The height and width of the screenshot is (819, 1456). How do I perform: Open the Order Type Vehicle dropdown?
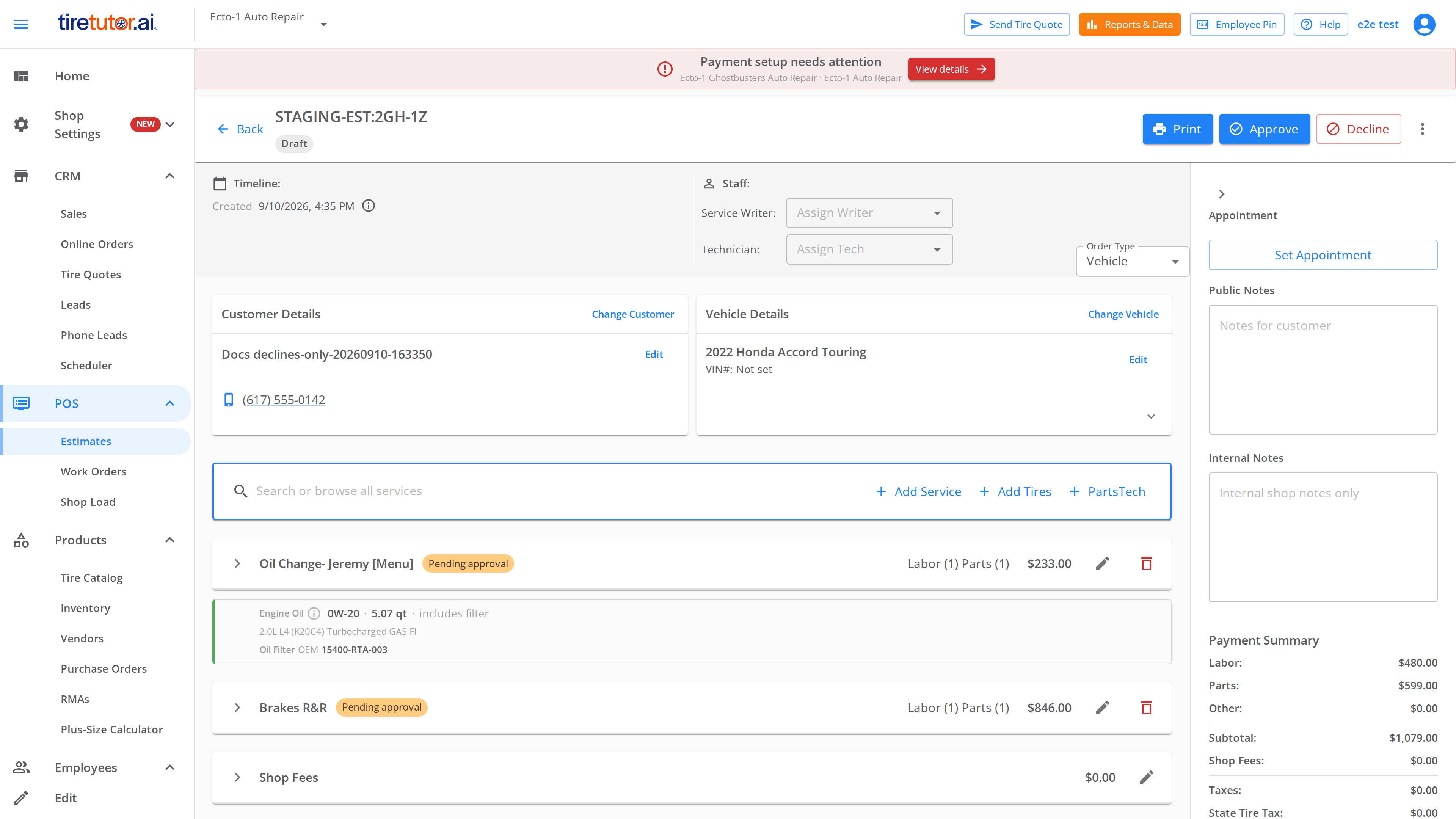1133,261
